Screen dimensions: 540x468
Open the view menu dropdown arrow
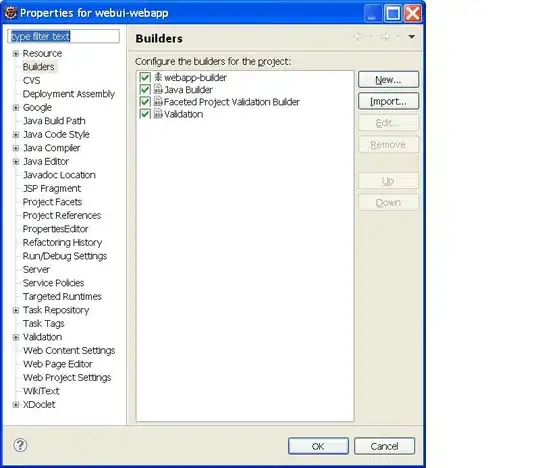(412, 37)
